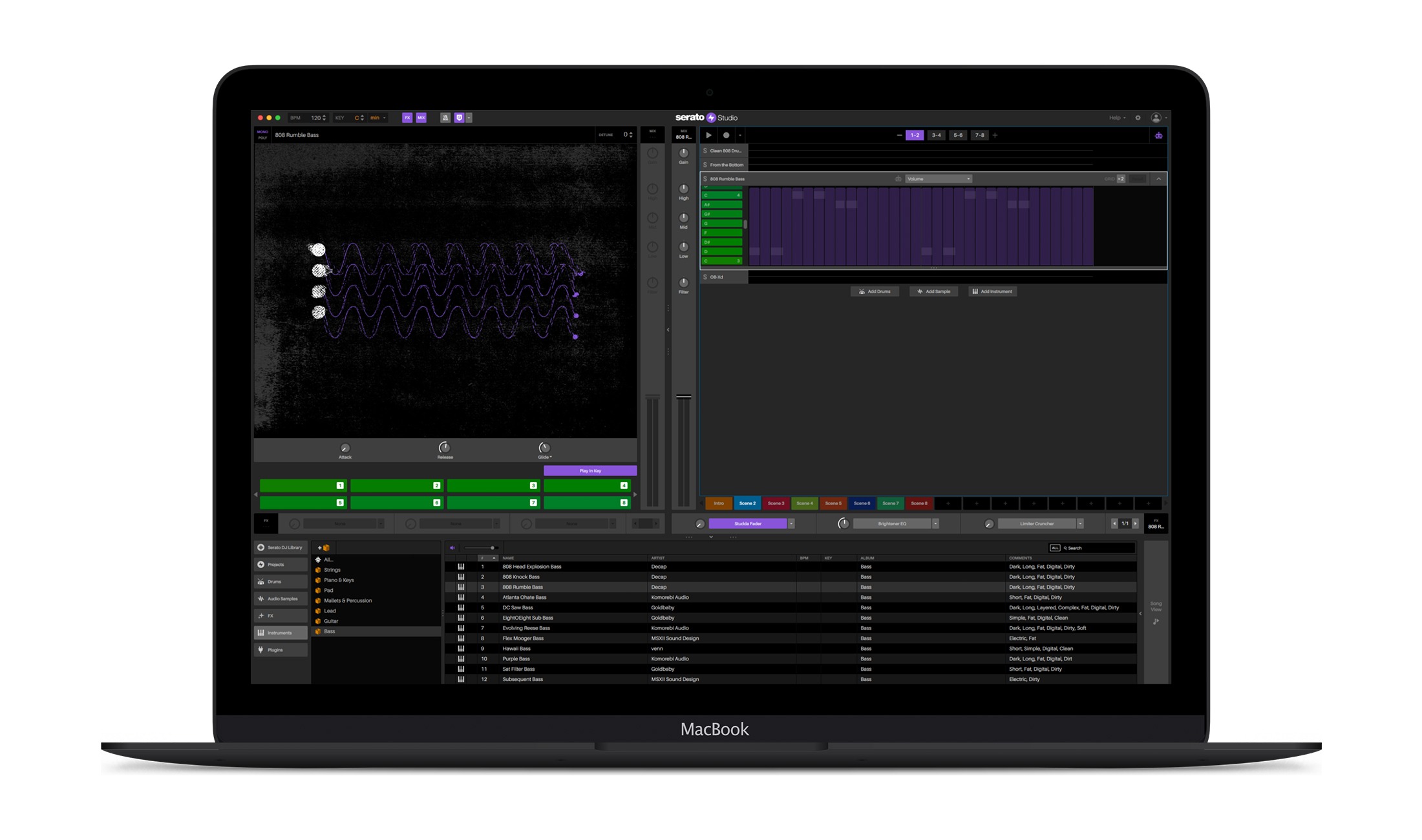Click the FX category in the sidebar
The height and width of the screenshot is (840, 1422).
point(271,615)
